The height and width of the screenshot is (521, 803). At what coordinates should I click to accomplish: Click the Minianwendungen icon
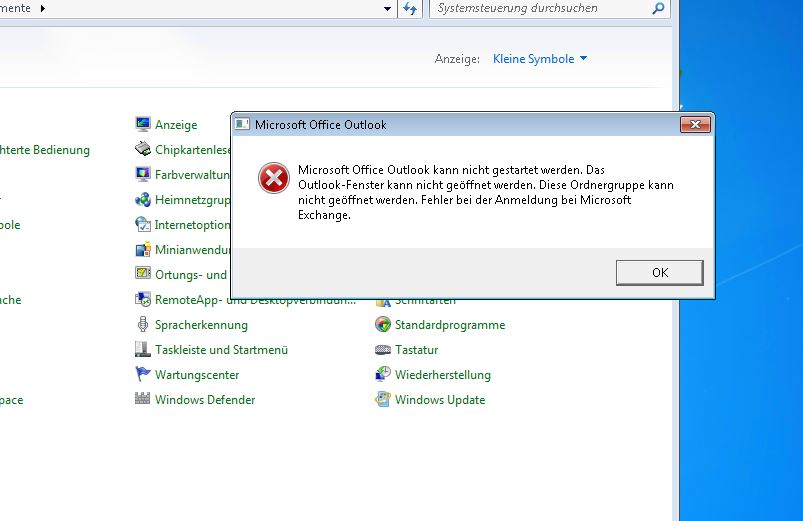(142, 249)
